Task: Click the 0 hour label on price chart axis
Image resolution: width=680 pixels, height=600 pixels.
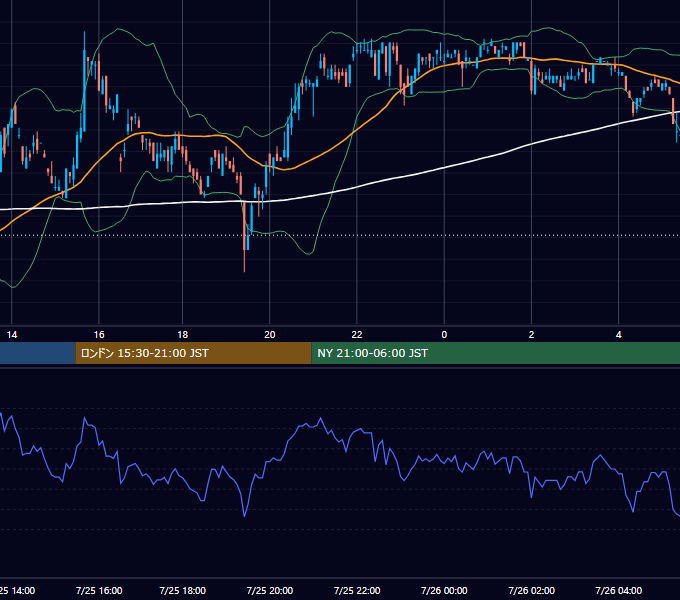Action: pos(444,335)
